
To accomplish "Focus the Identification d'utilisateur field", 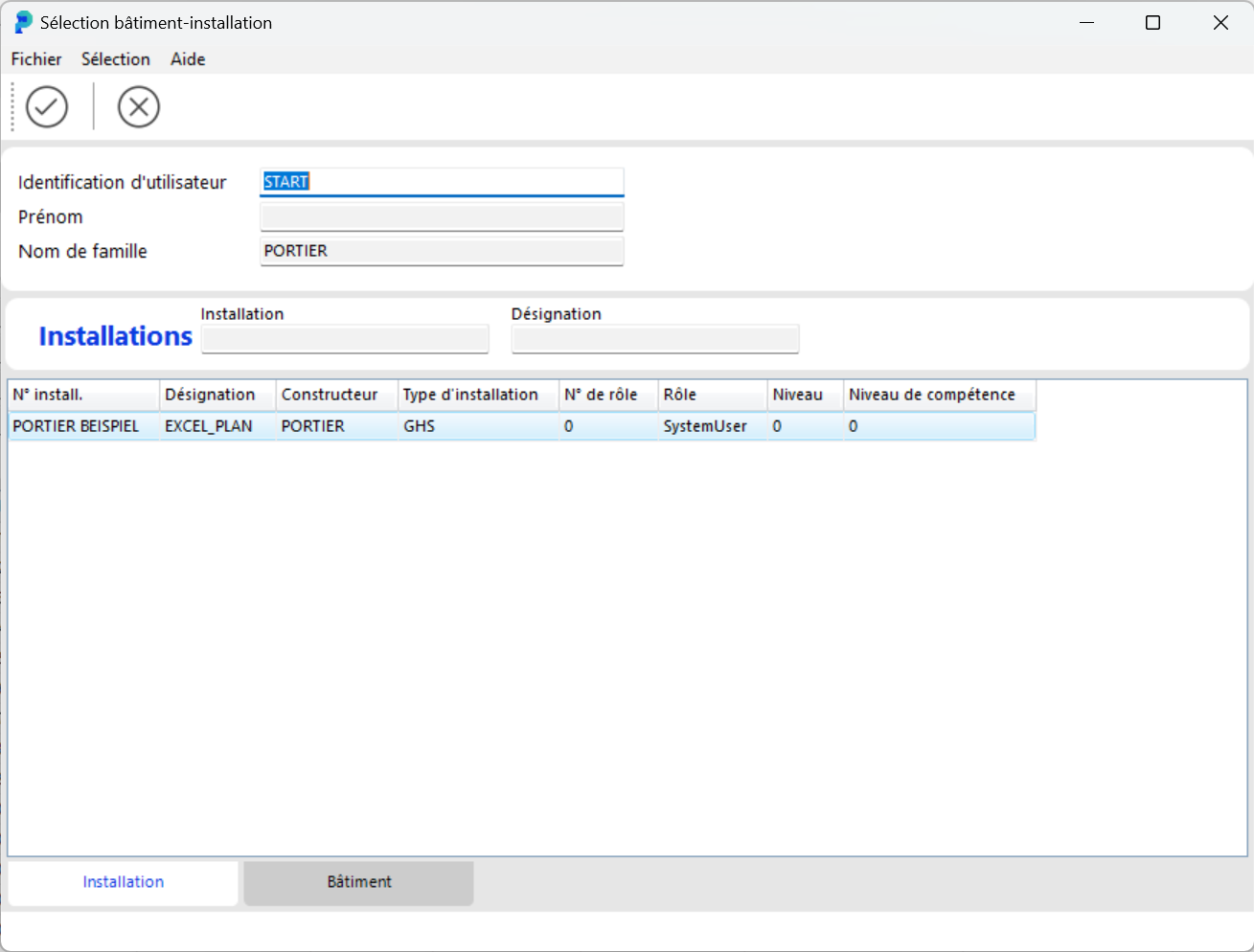I will (442, 182).
